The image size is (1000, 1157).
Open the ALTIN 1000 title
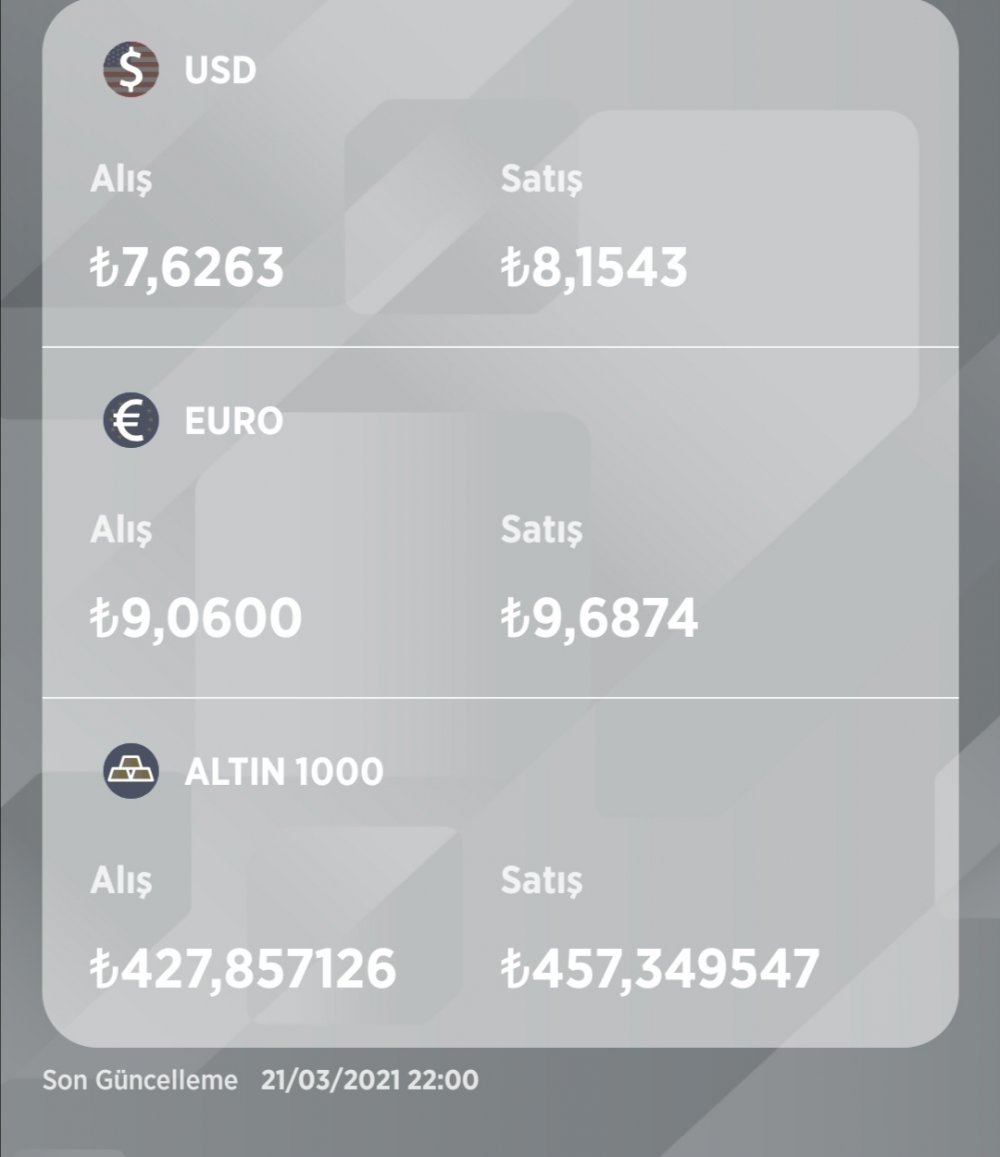284,772
